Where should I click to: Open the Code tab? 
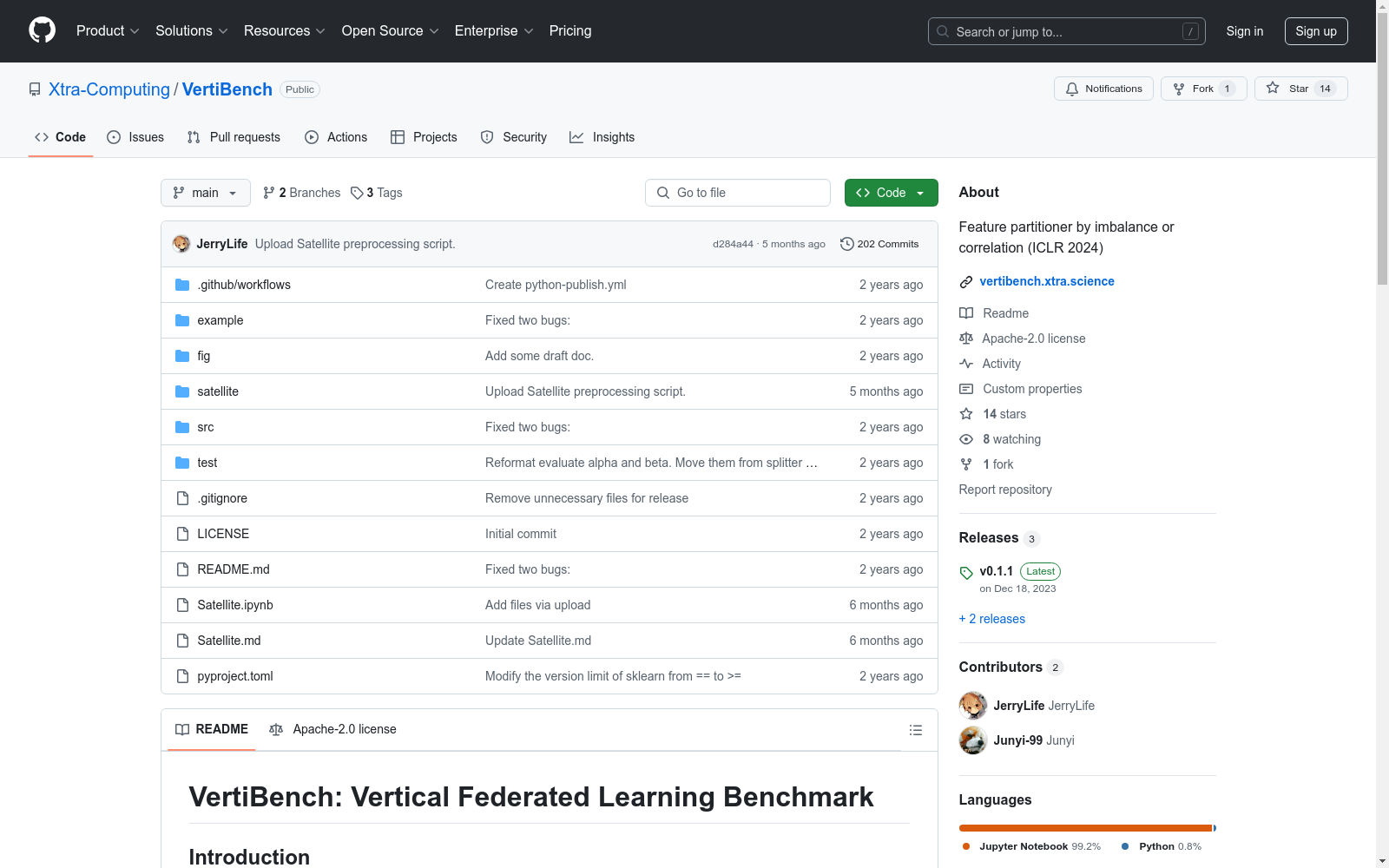pos(61,137)
